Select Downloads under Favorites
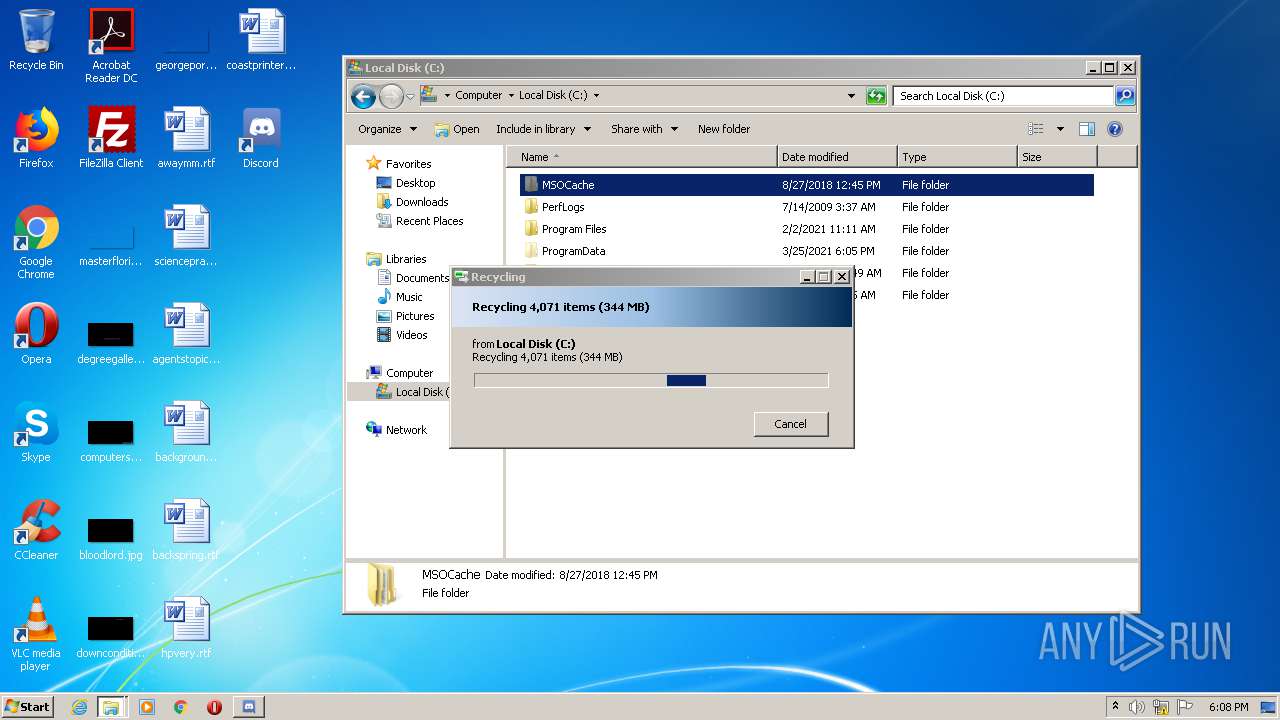This screenshot has width=1280, height=720. pyautogui.click(x=412, y=202)
